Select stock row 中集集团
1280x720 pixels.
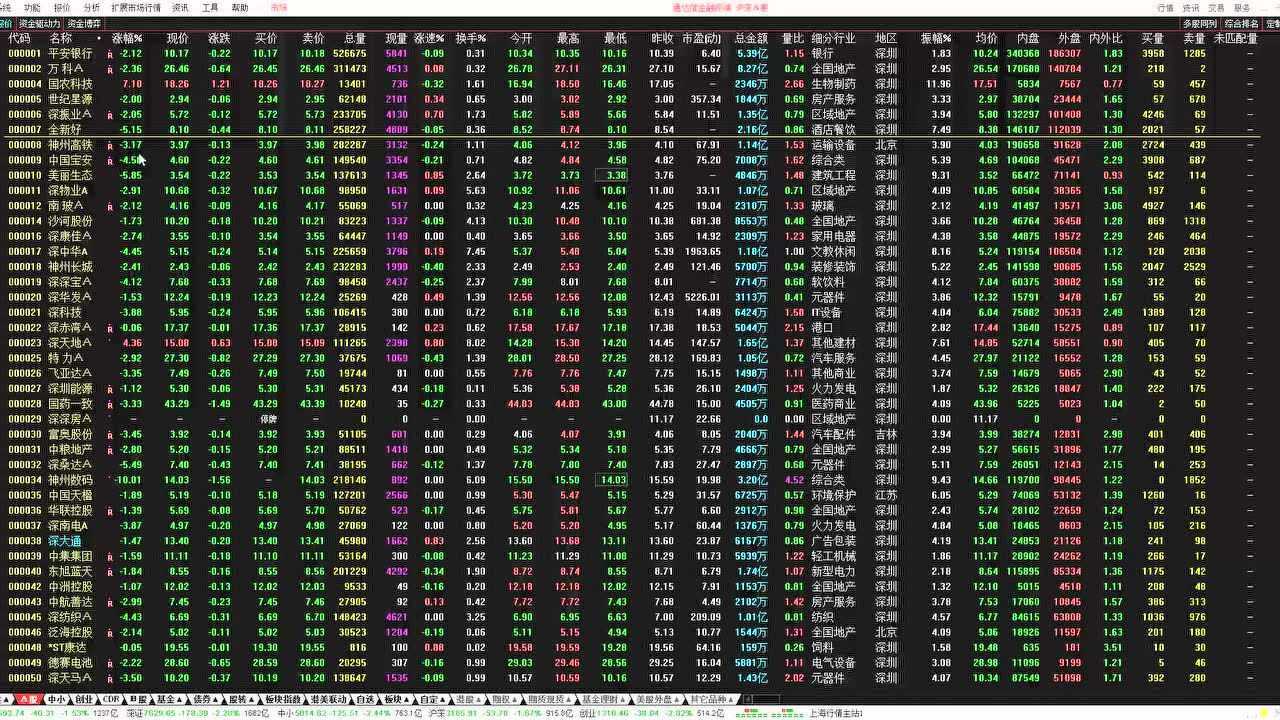tap(640, 556)
